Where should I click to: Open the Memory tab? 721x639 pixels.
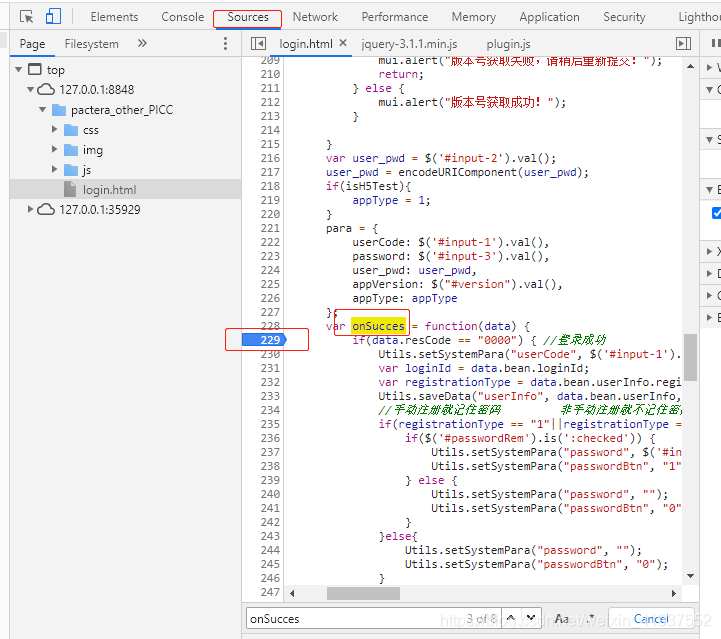coord(474,17)
